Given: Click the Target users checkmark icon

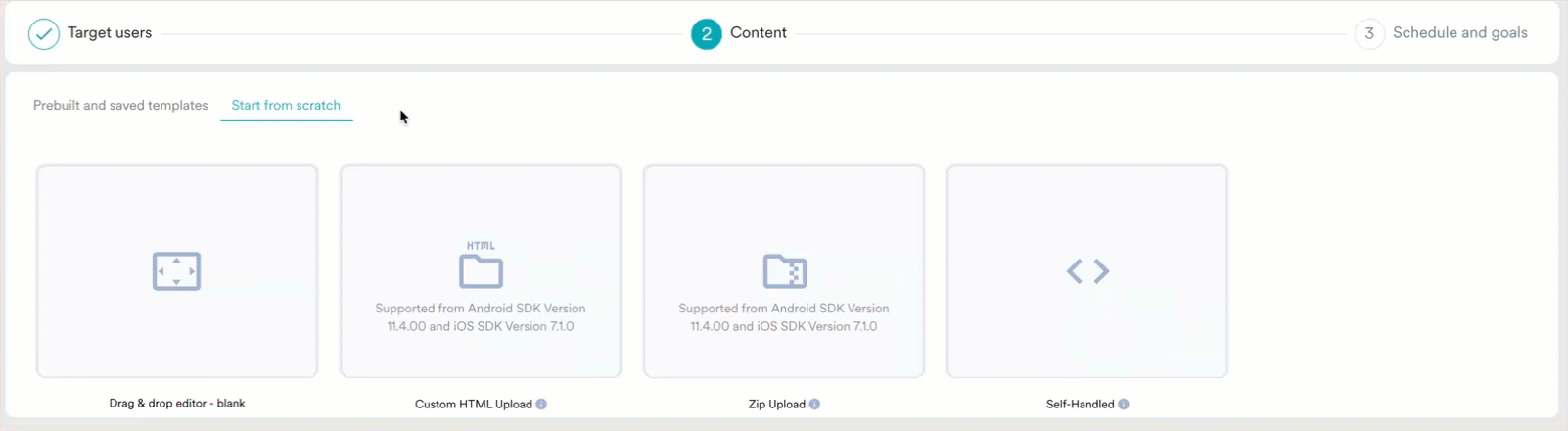Looking at the screenshot, I should tap(44, 34).
